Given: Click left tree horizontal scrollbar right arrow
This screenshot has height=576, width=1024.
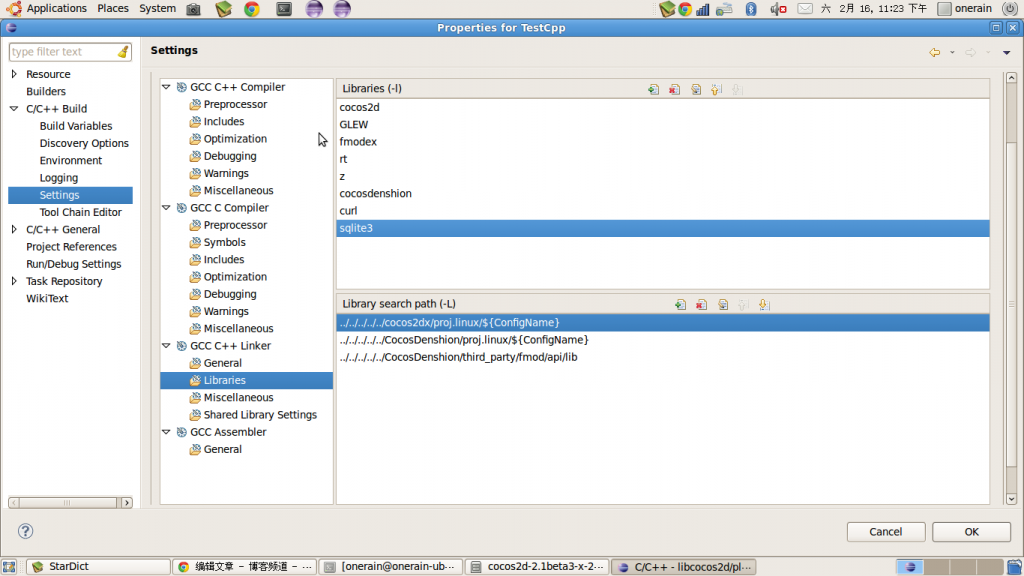Looking at the screenshot, I should pyautogui.click(x=127, y=503).
